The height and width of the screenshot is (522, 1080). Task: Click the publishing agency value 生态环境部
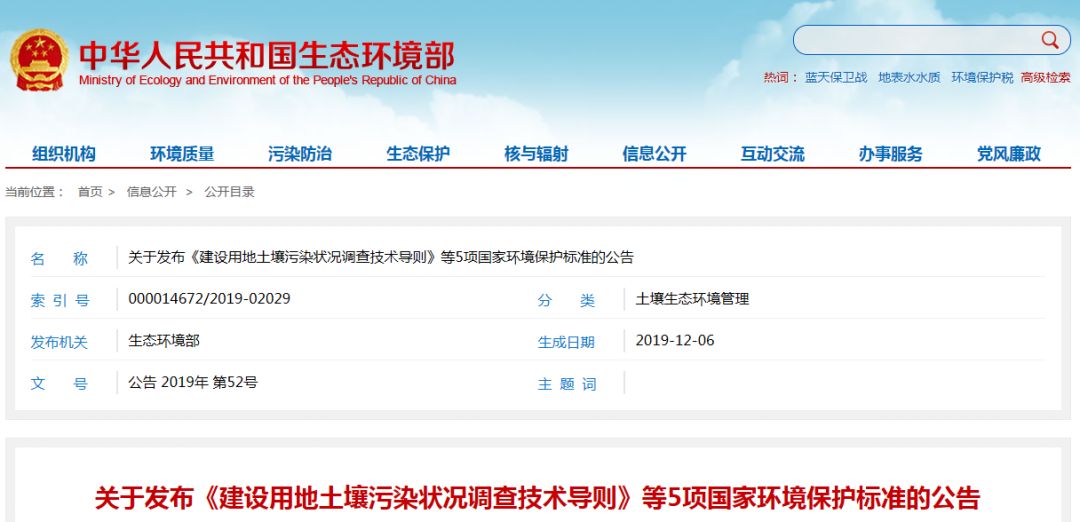click(x=164, y=340)
